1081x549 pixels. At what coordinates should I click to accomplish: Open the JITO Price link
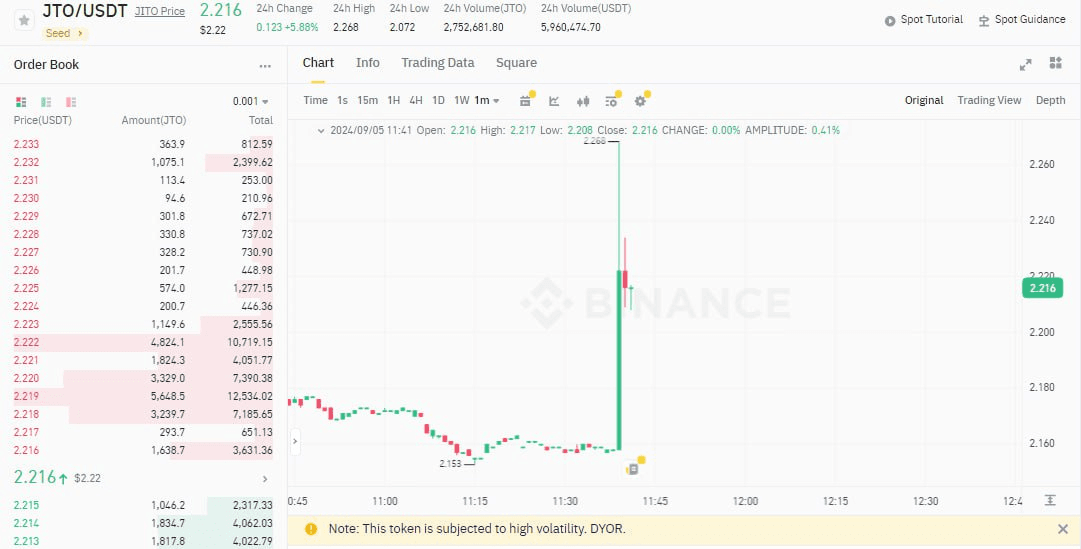pyautogui.click(x=159, y=12)
